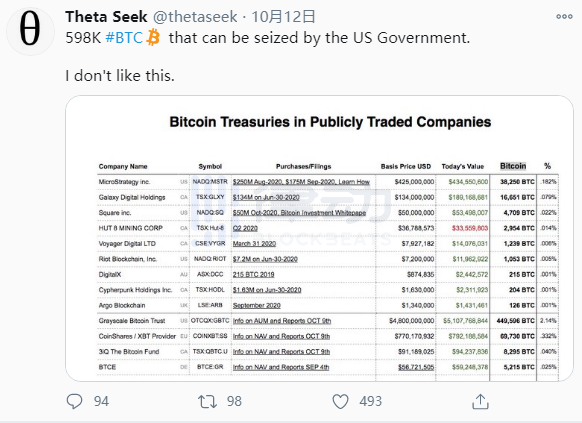The image size is (582, 423).
Task: Click the #BTC hashtag
Action: (124, 38)
